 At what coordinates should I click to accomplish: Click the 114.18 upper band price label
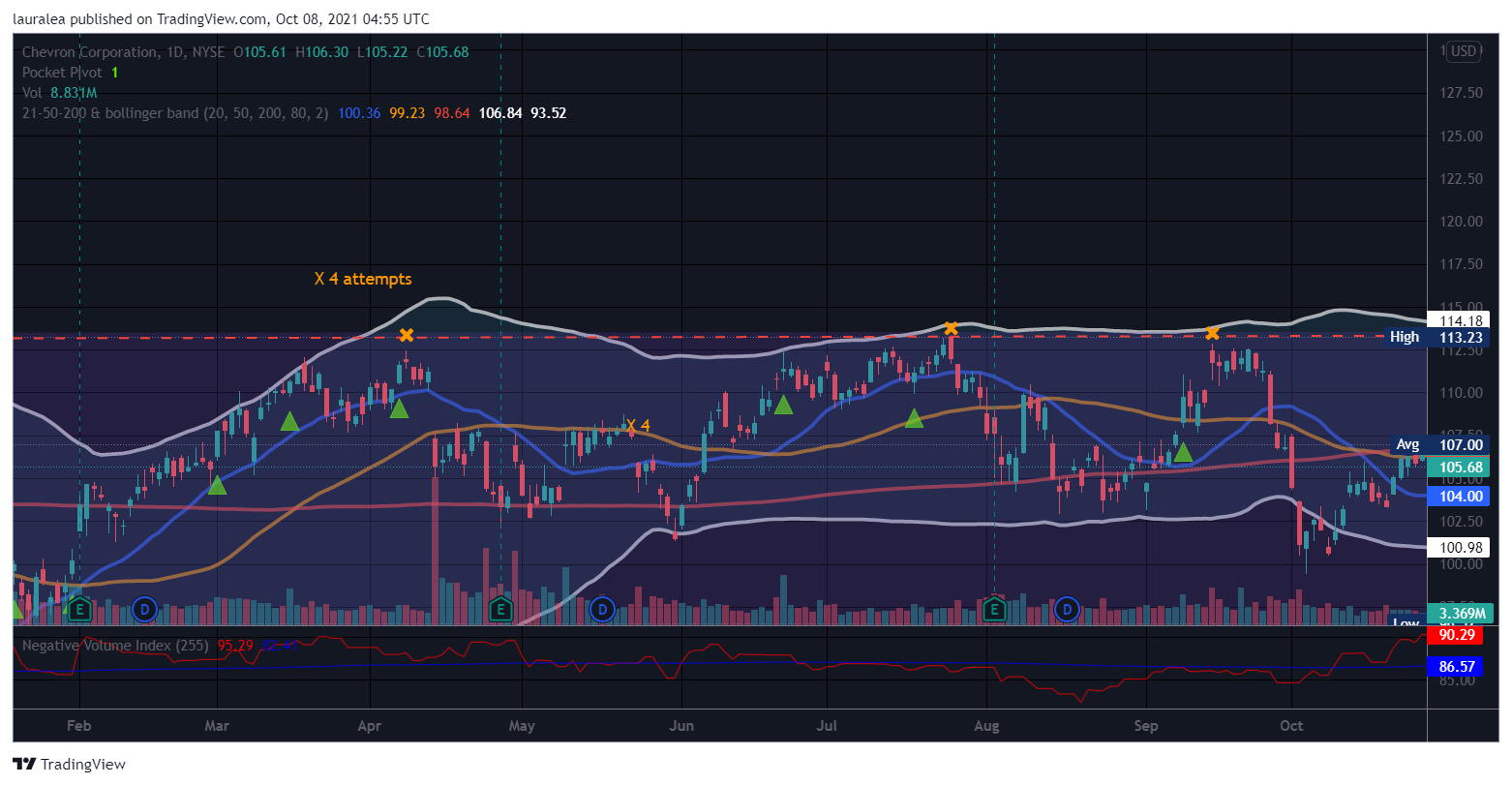(1460, 320)
